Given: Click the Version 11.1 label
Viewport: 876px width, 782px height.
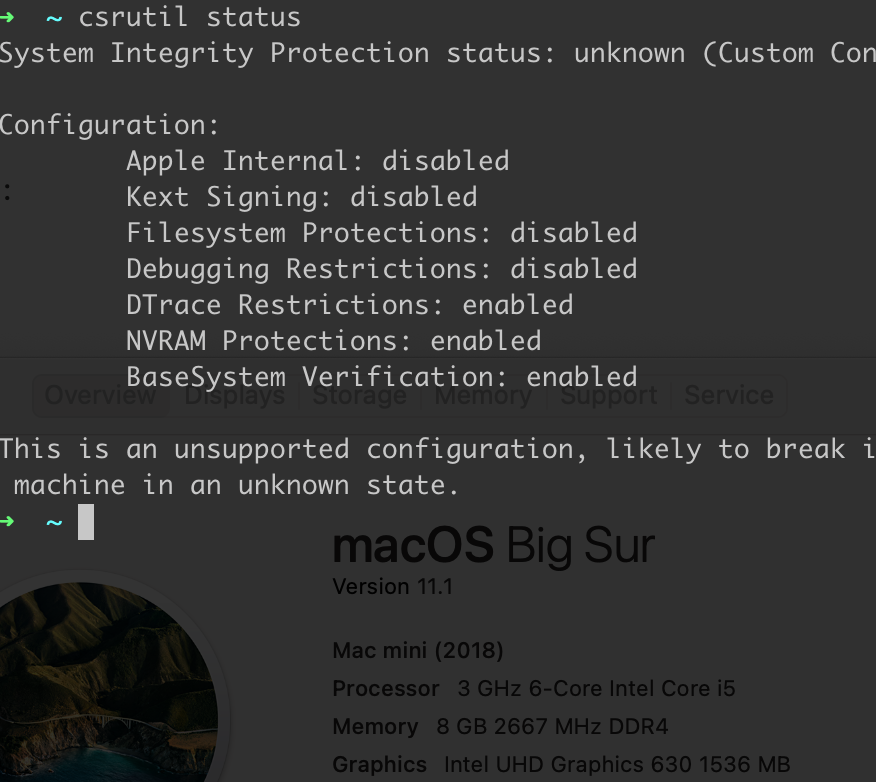Looking at the screenshot, I should point(391,587).
